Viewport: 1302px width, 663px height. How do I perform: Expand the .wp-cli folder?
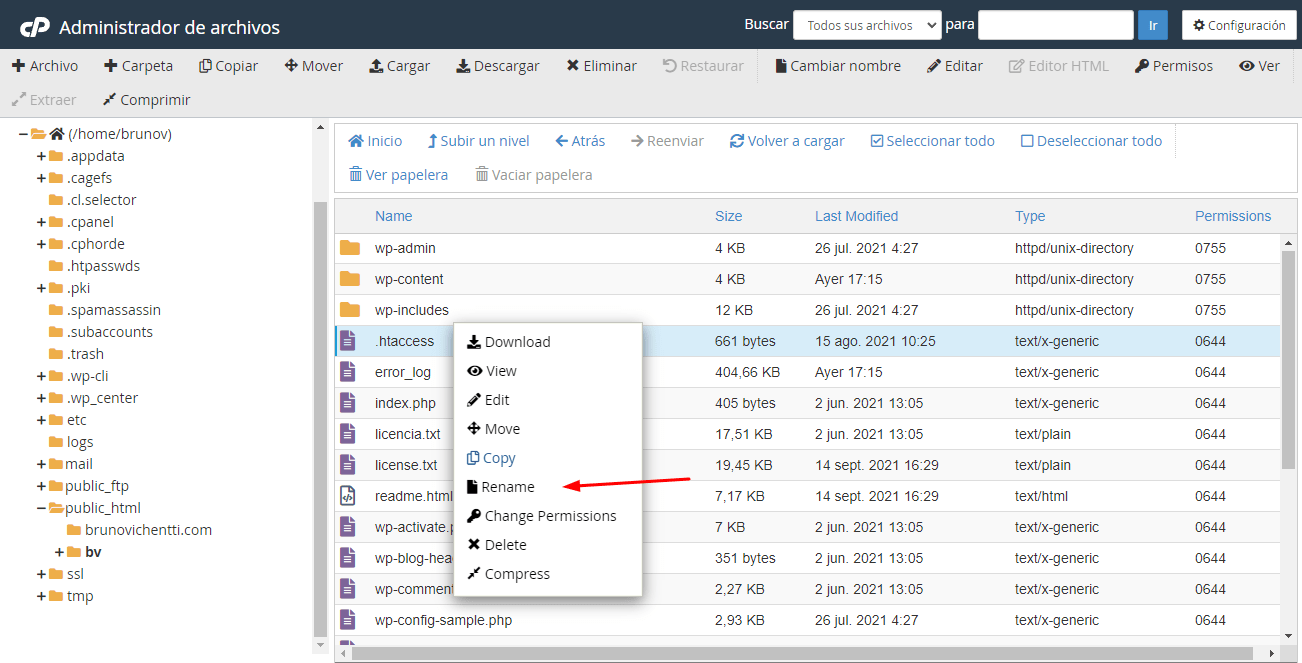pyautogui.click(x=41, y=376)
